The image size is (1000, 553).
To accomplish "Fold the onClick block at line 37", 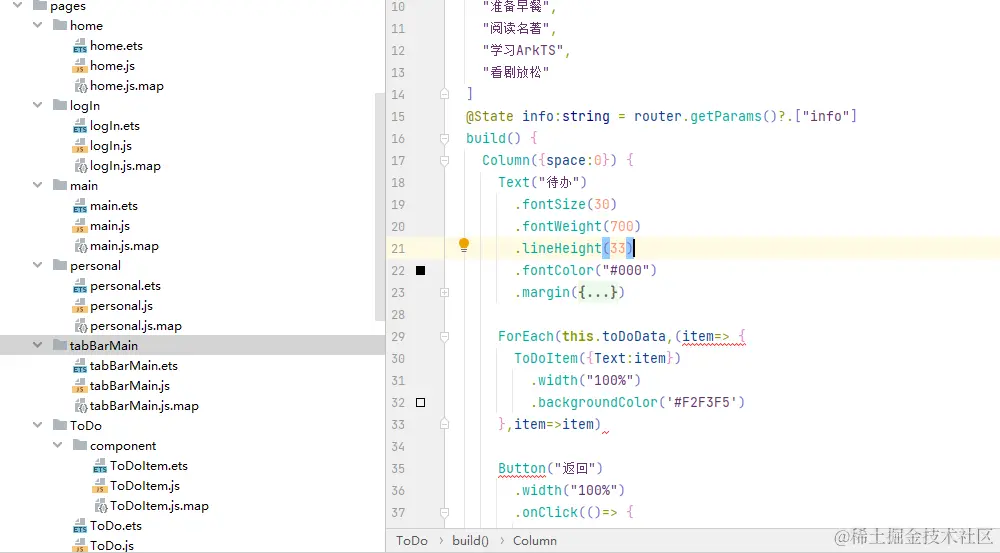I will (445, 512).
